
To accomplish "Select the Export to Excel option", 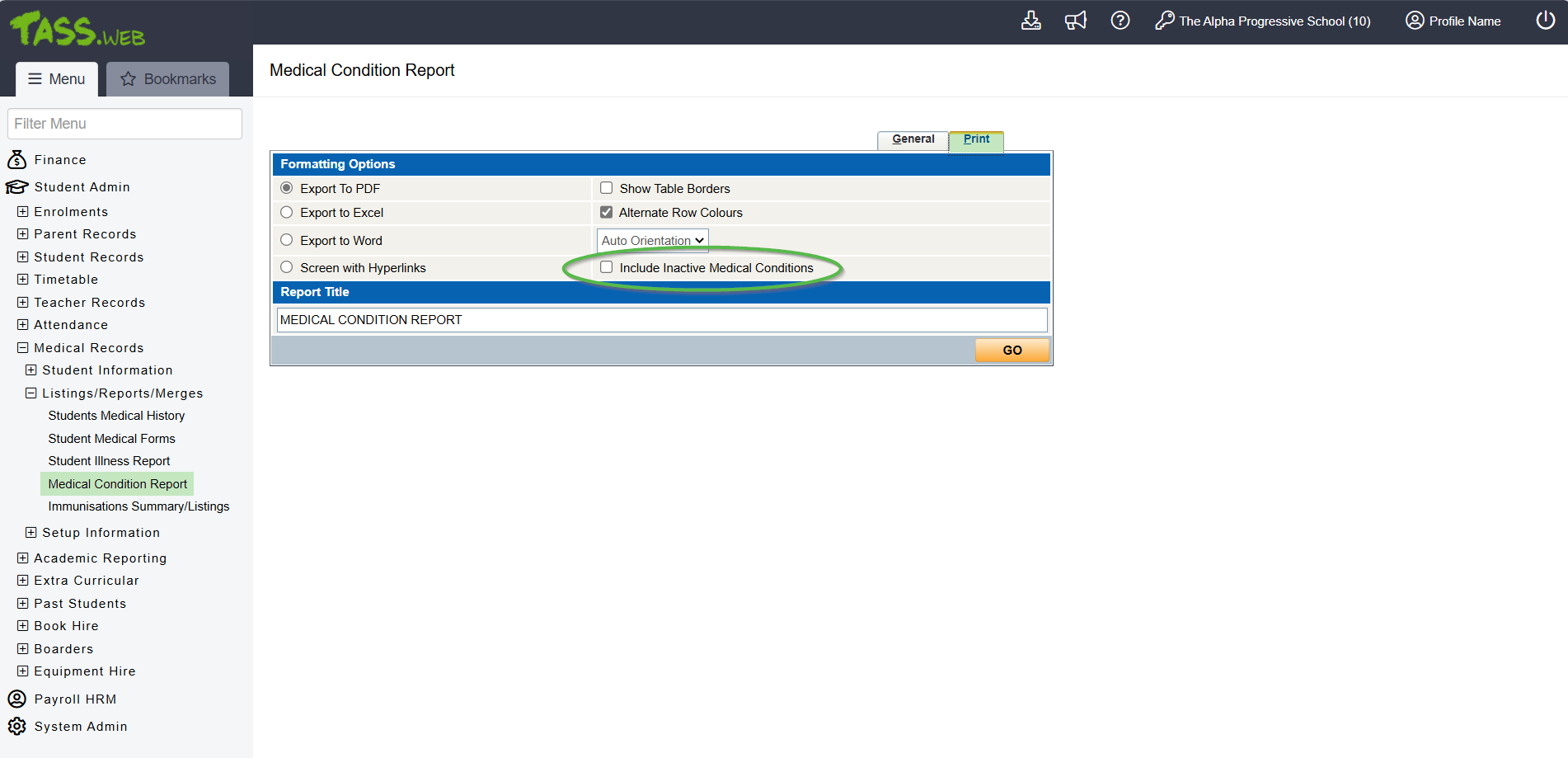I will (287, 213).
